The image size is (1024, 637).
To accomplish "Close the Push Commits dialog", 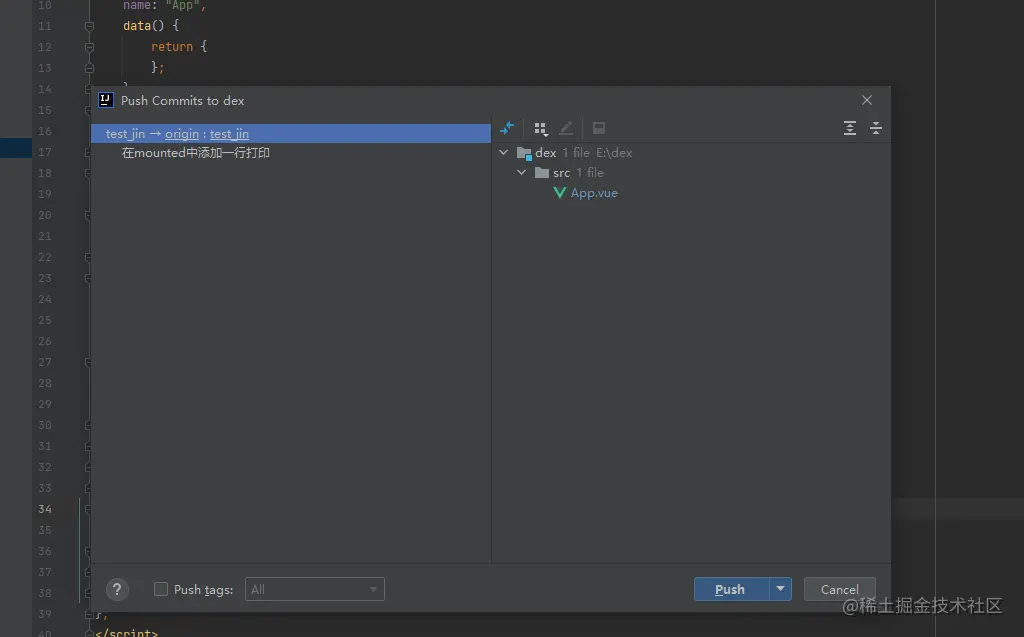I will (867, 100).
